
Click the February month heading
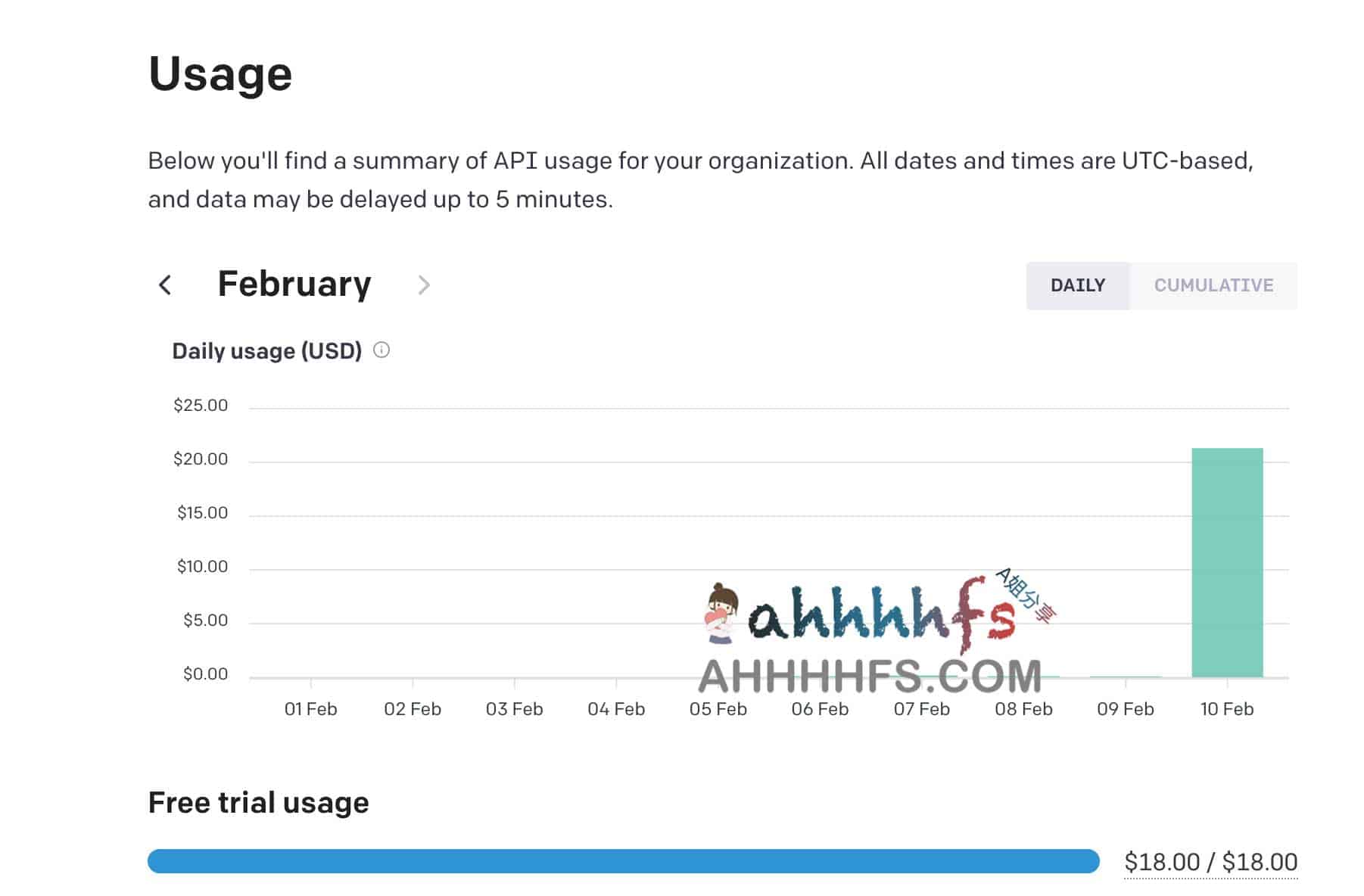294,285
